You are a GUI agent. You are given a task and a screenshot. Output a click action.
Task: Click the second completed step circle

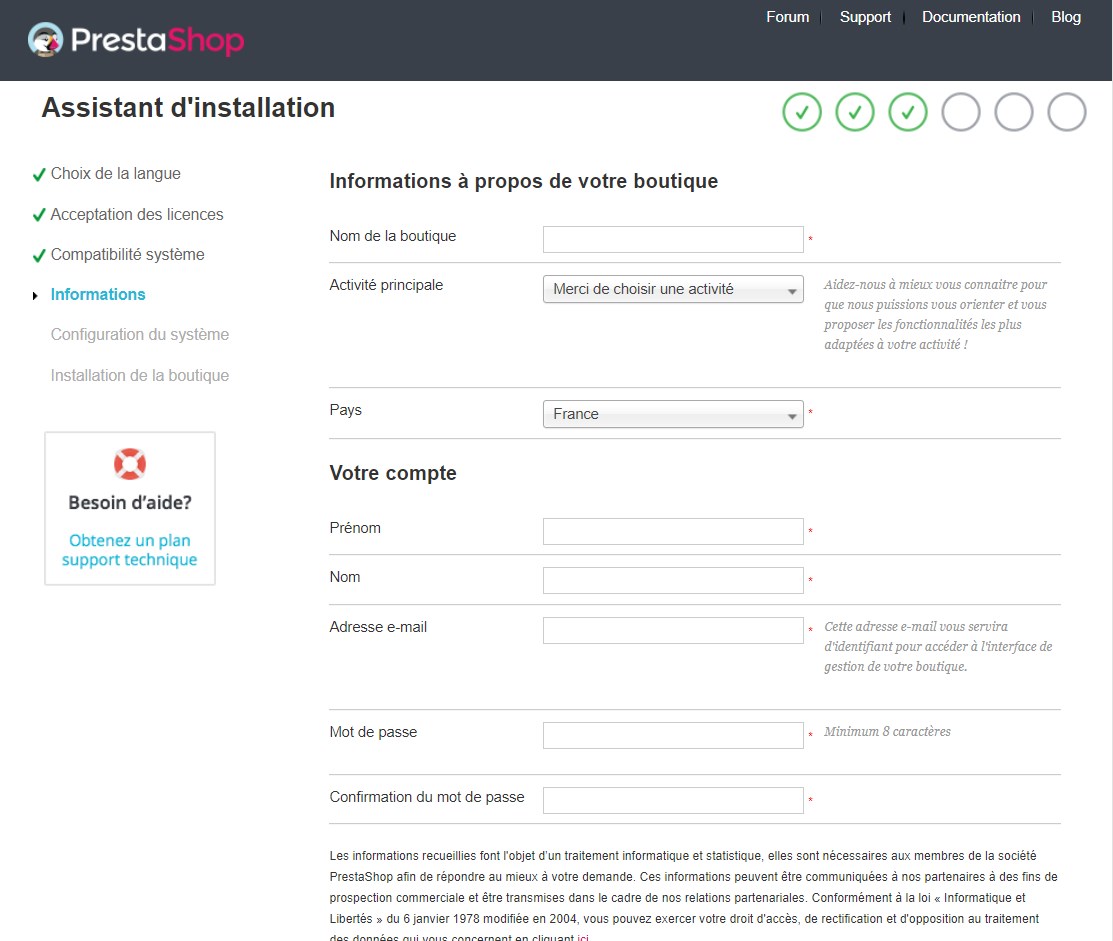click(x=855, y=112)
